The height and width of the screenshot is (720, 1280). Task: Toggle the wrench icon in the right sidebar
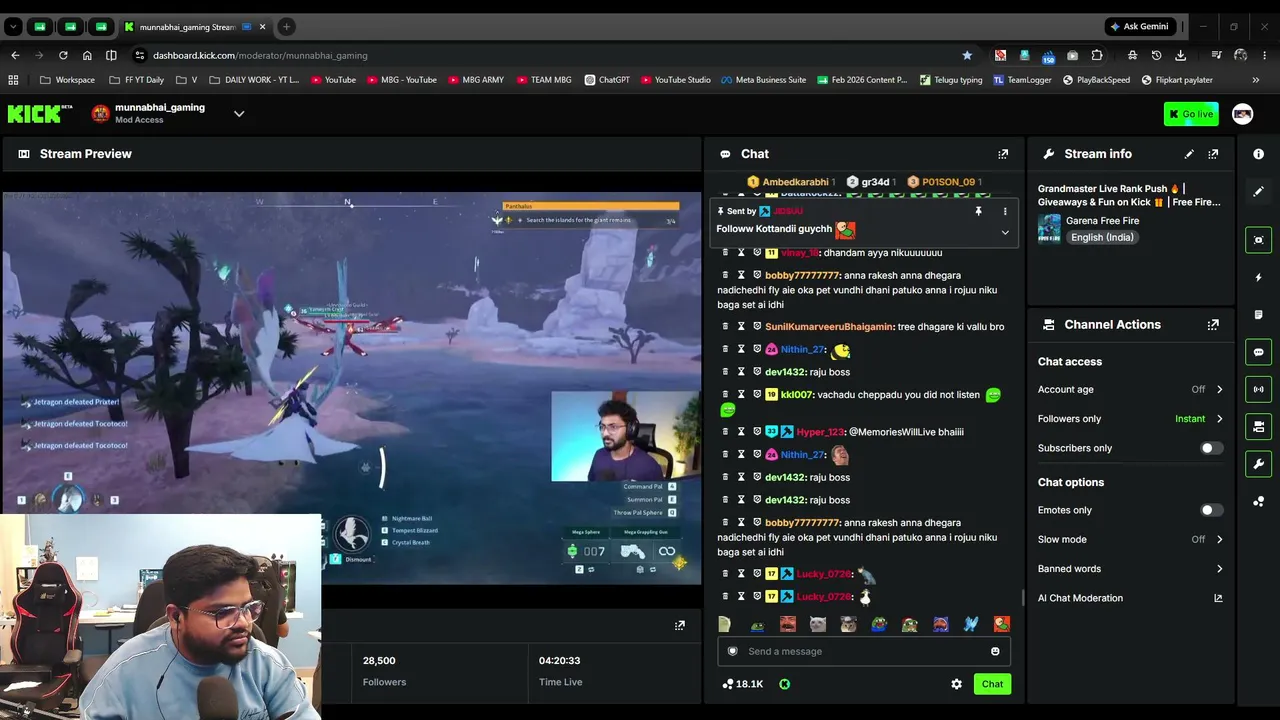coord(1258,464)
